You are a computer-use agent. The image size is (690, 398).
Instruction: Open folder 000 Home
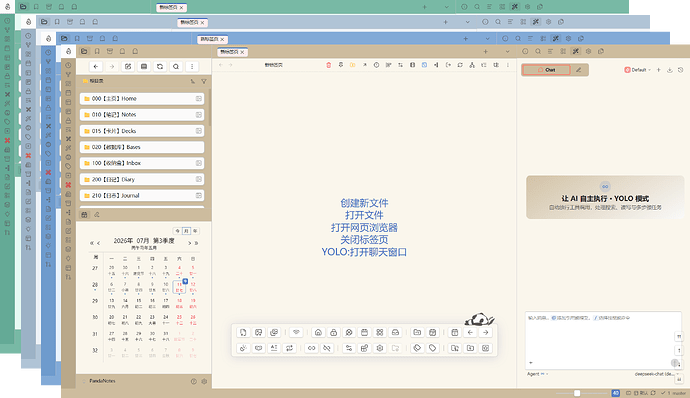click(x=142, y=99)
